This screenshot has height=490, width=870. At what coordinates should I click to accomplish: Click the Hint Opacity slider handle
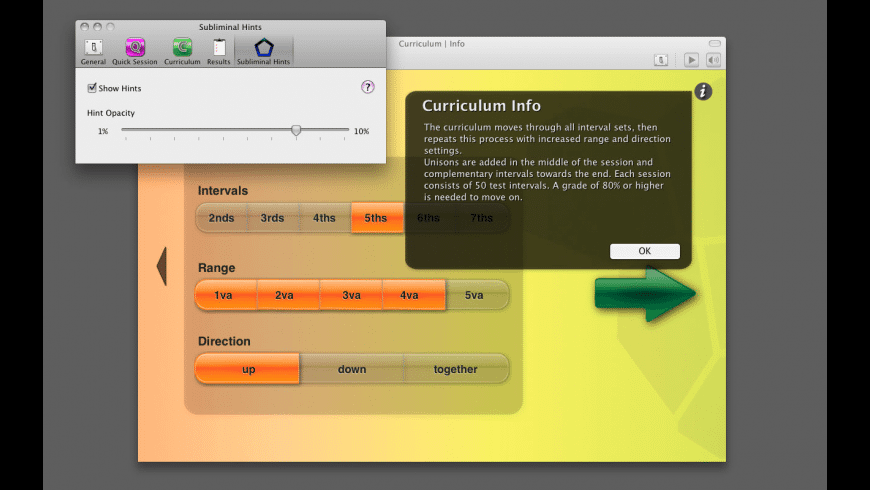point(296,130)
